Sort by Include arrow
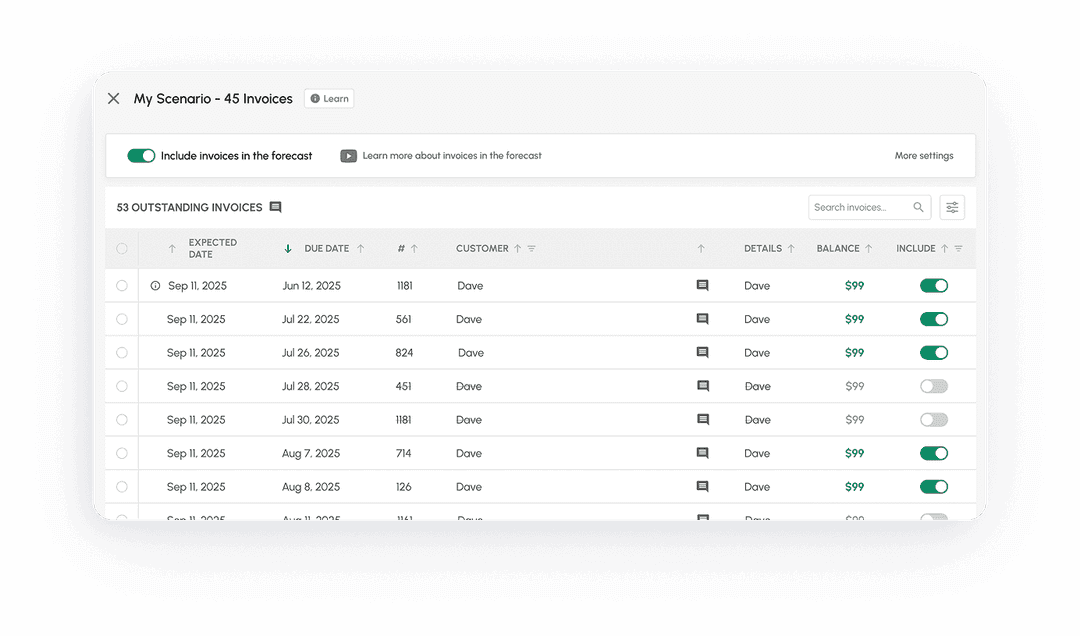The width and height of the screenshot is (1080, 636). coord(944,249)
